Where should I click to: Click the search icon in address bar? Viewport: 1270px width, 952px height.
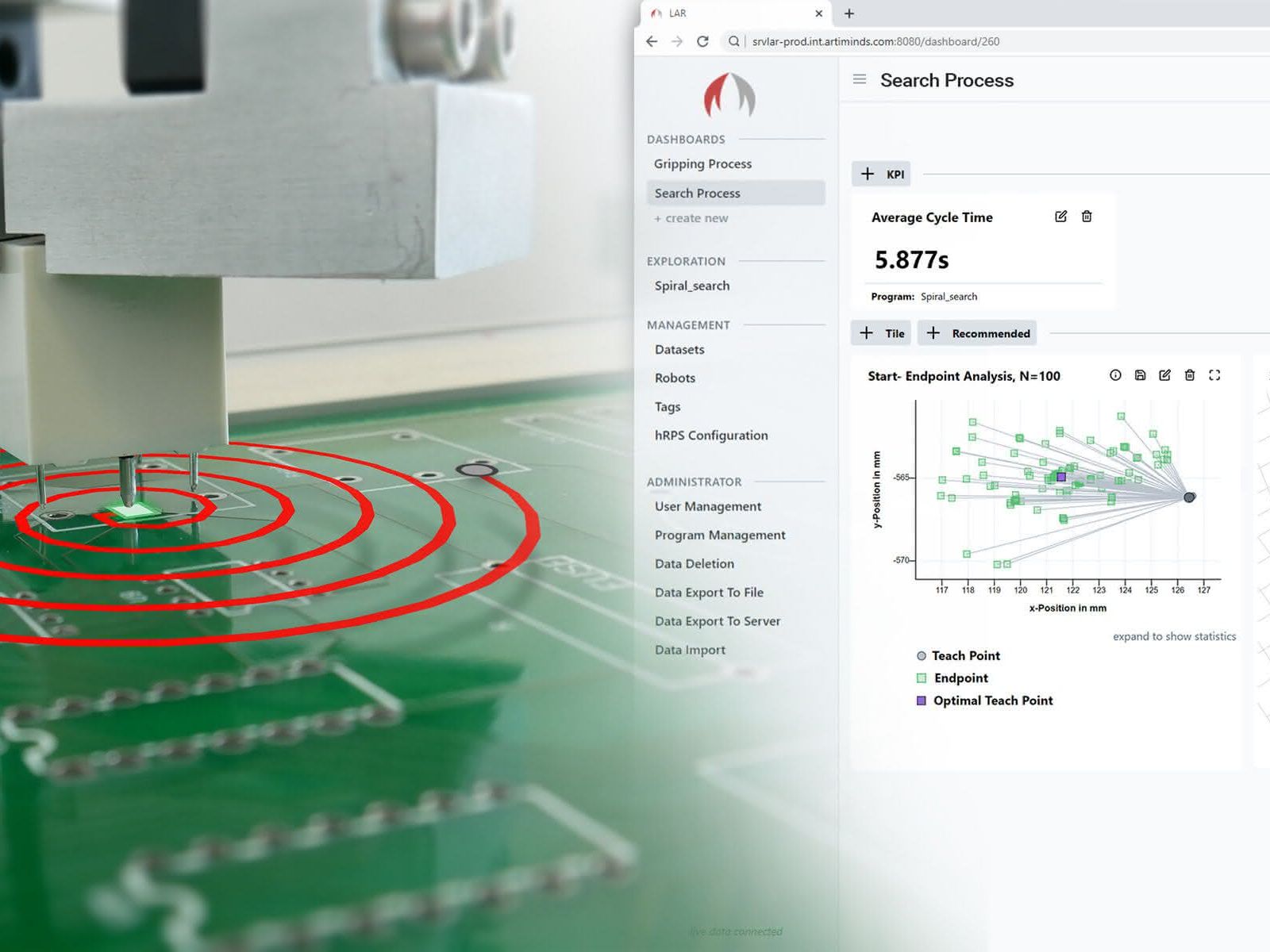(x=734, y=41)
